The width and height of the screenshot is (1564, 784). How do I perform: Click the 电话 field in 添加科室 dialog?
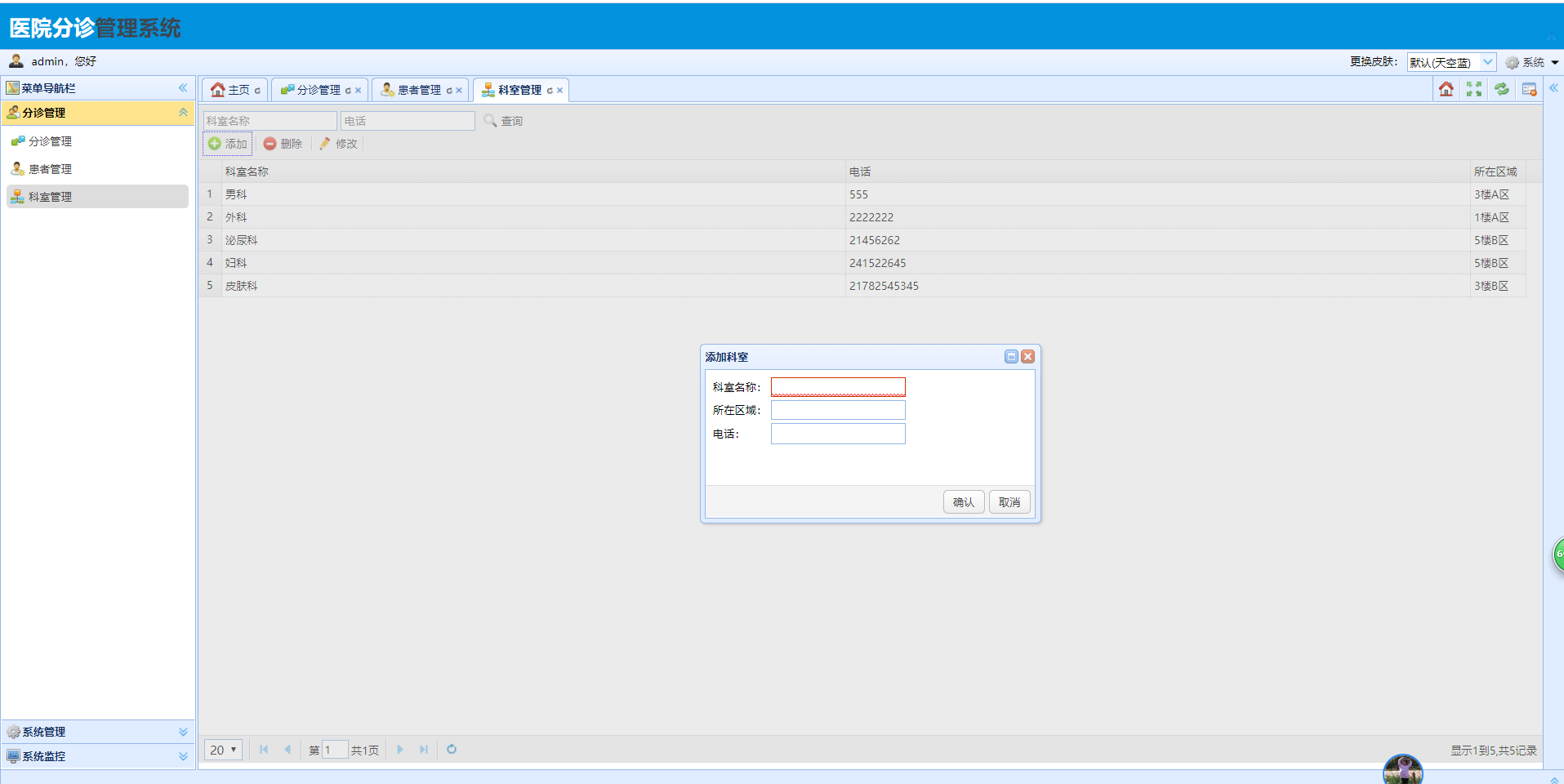838,434
